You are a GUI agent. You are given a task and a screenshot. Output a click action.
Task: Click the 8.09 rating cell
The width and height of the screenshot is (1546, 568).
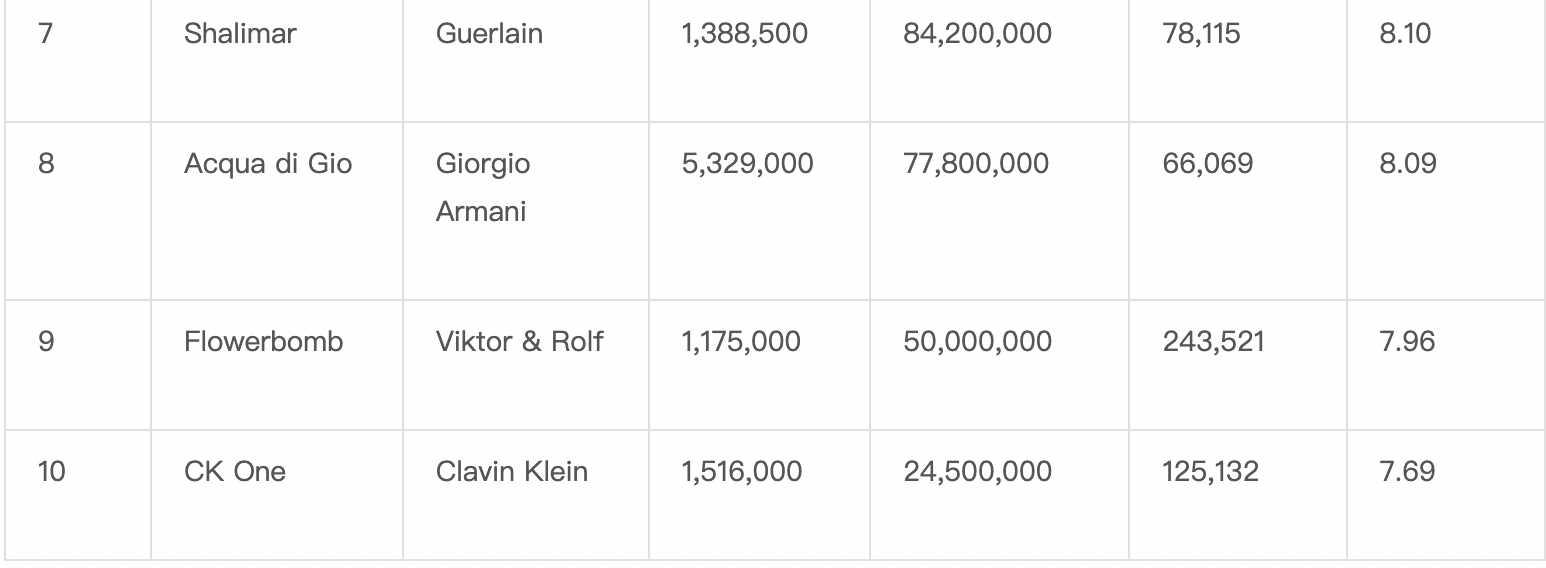tap(1446, 211)
